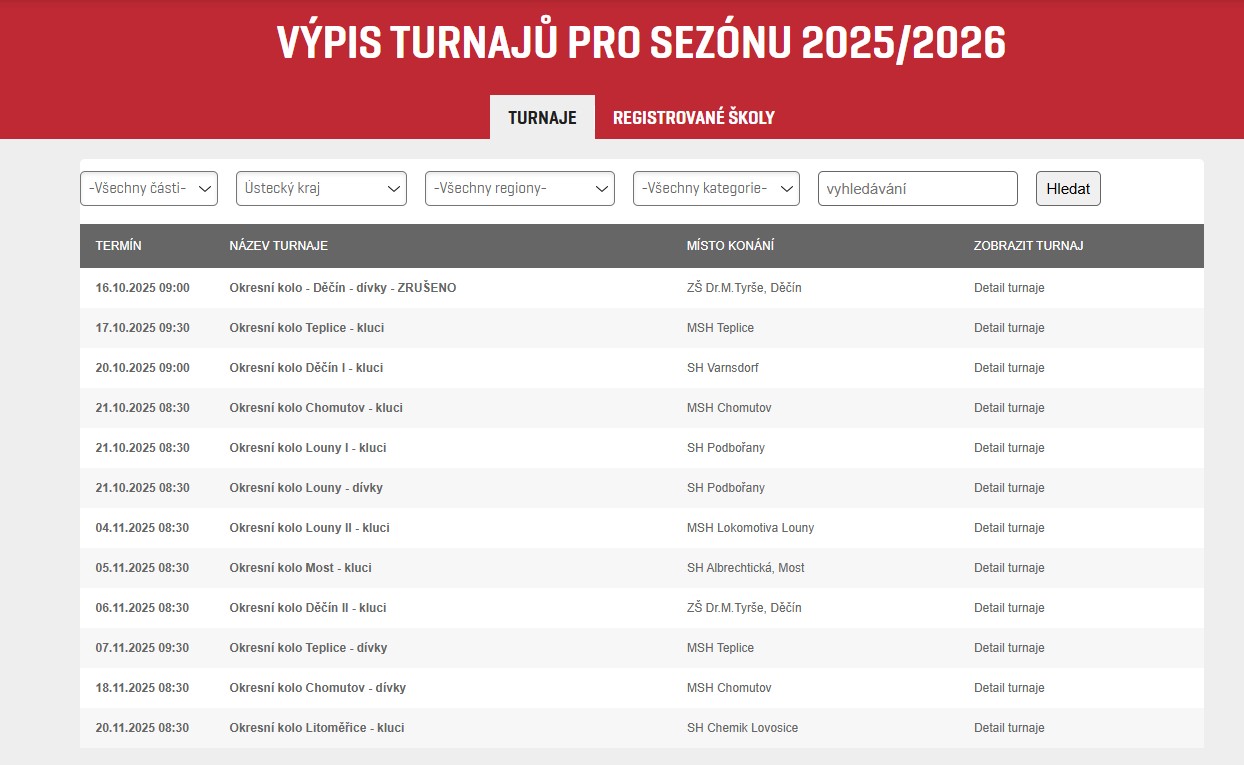
Task: Switch to the Turnaje tab
Action: [x=542, y=117]
